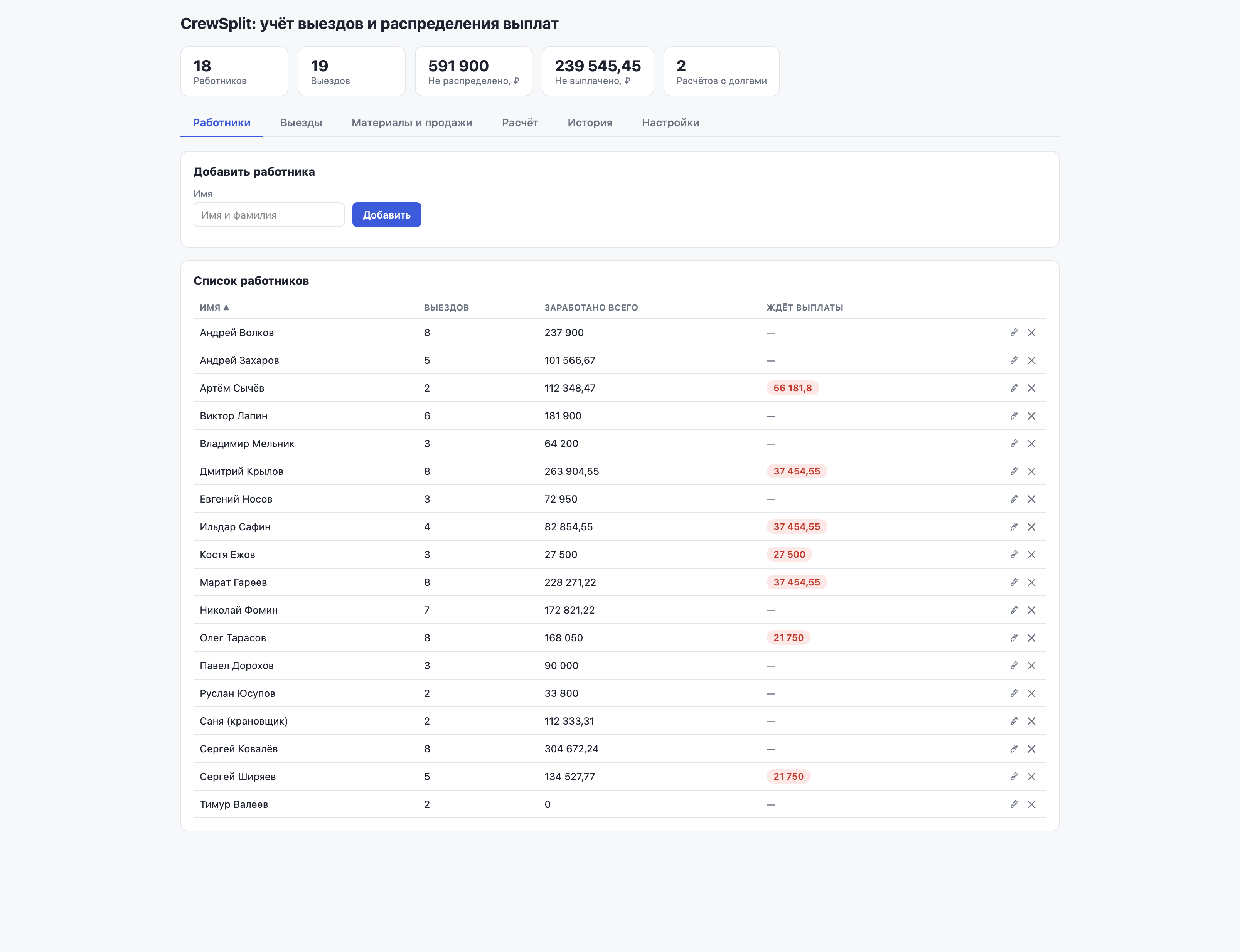1240x952 pixels.
Task: Edit Сергей Ковалёв
Action: click(x=1014, y=749)
